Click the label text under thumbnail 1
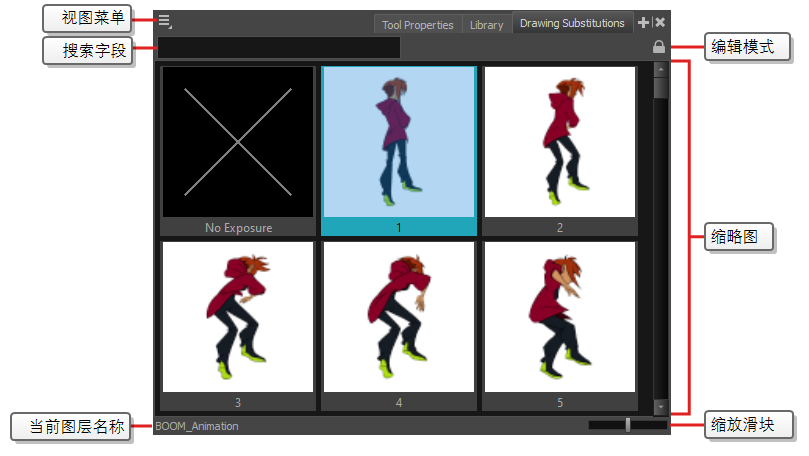This screenshot has height=456, width=809. (398, 228)
